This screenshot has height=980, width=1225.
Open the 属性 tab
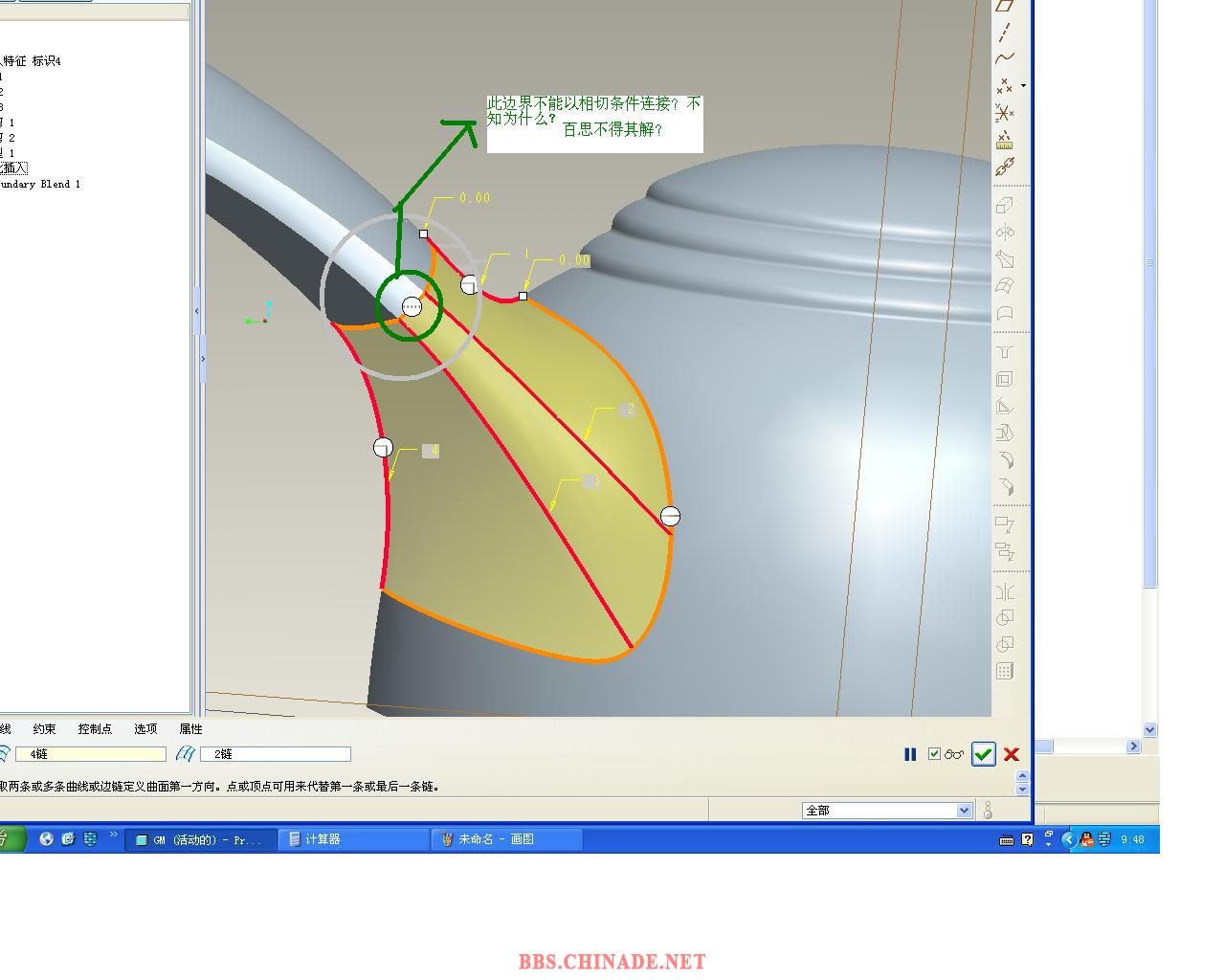pos(190,729)
